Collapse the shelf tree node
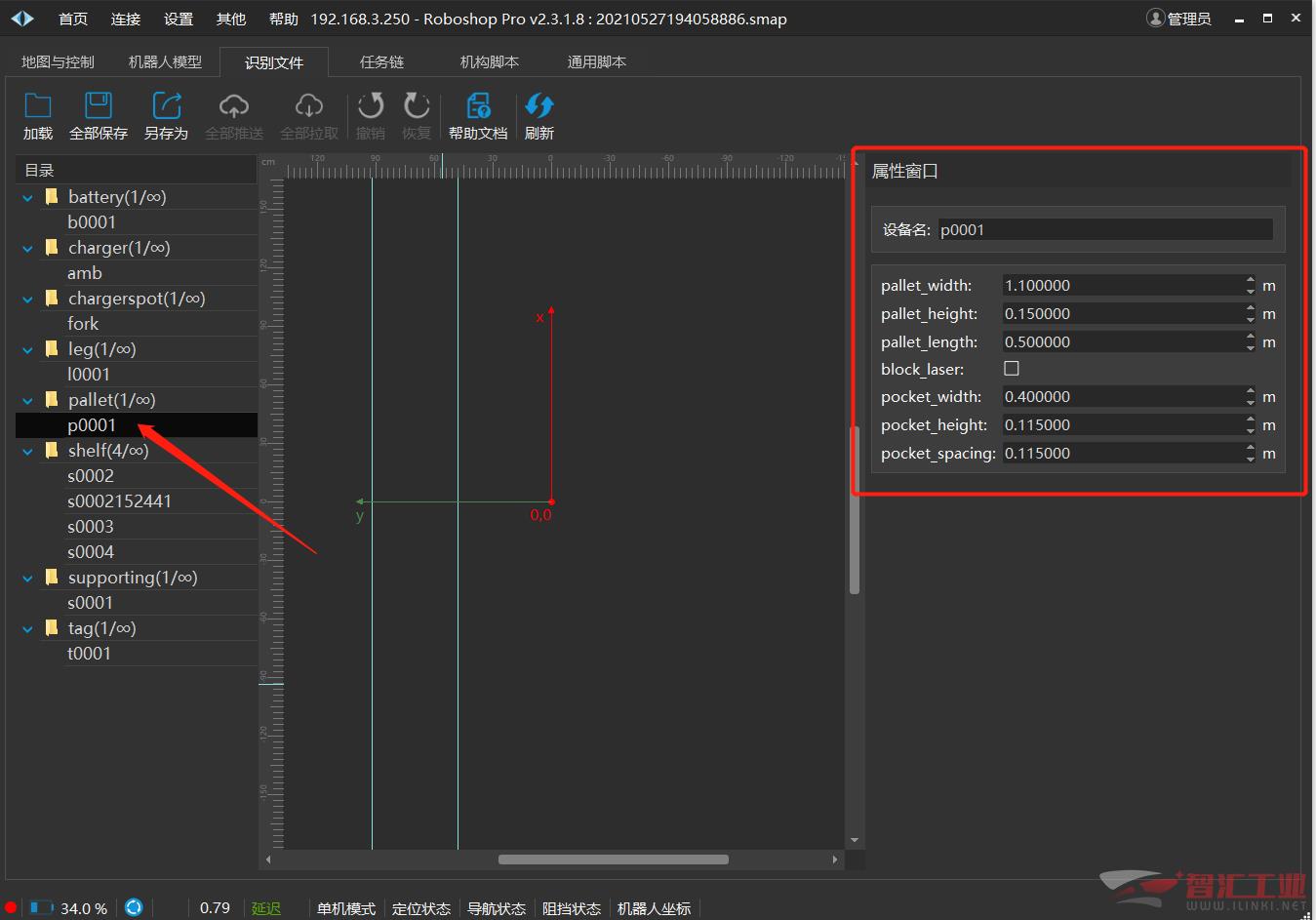 point(27,451)
